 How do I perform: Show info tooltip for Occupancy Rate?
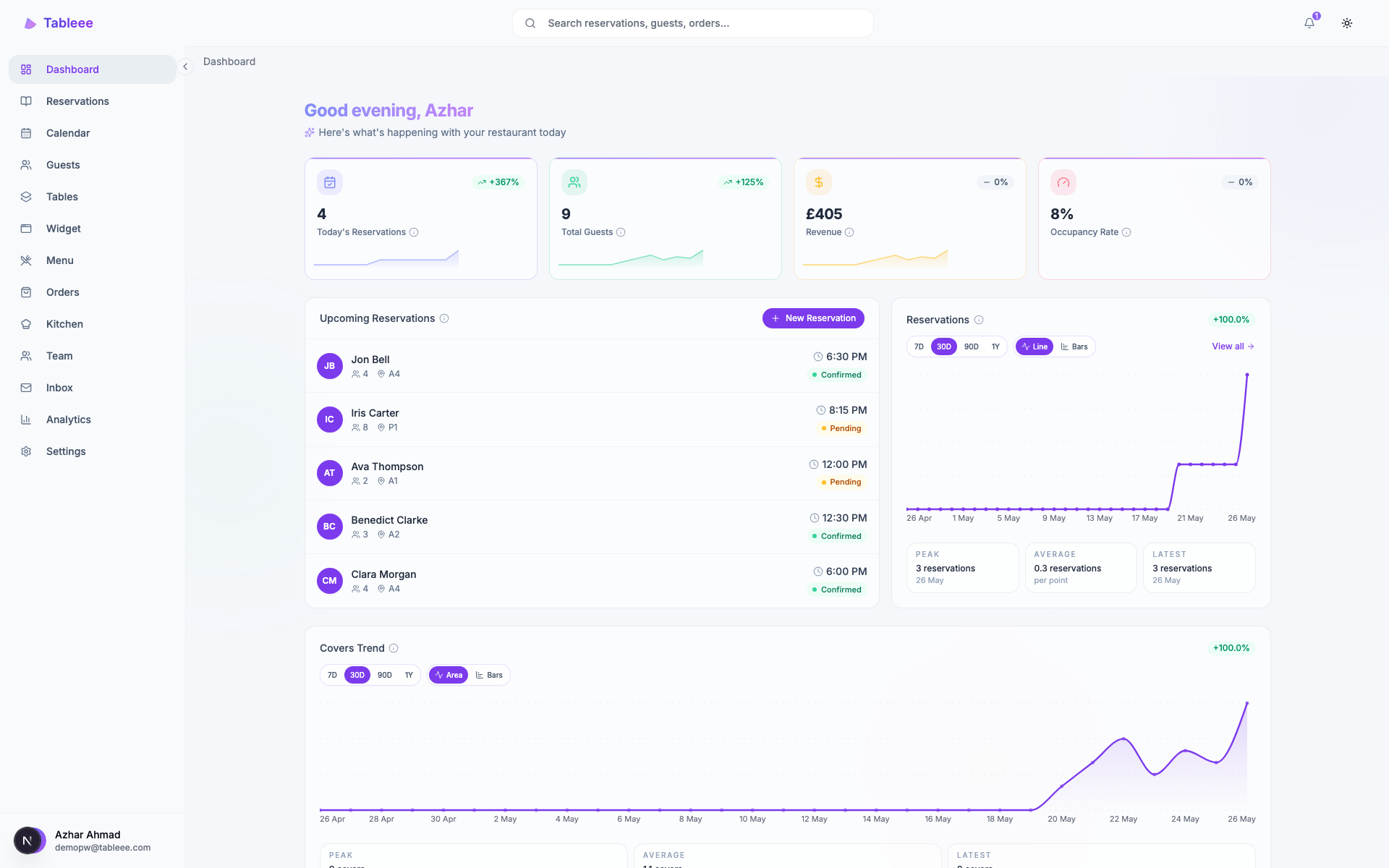tap(1126, 232)
